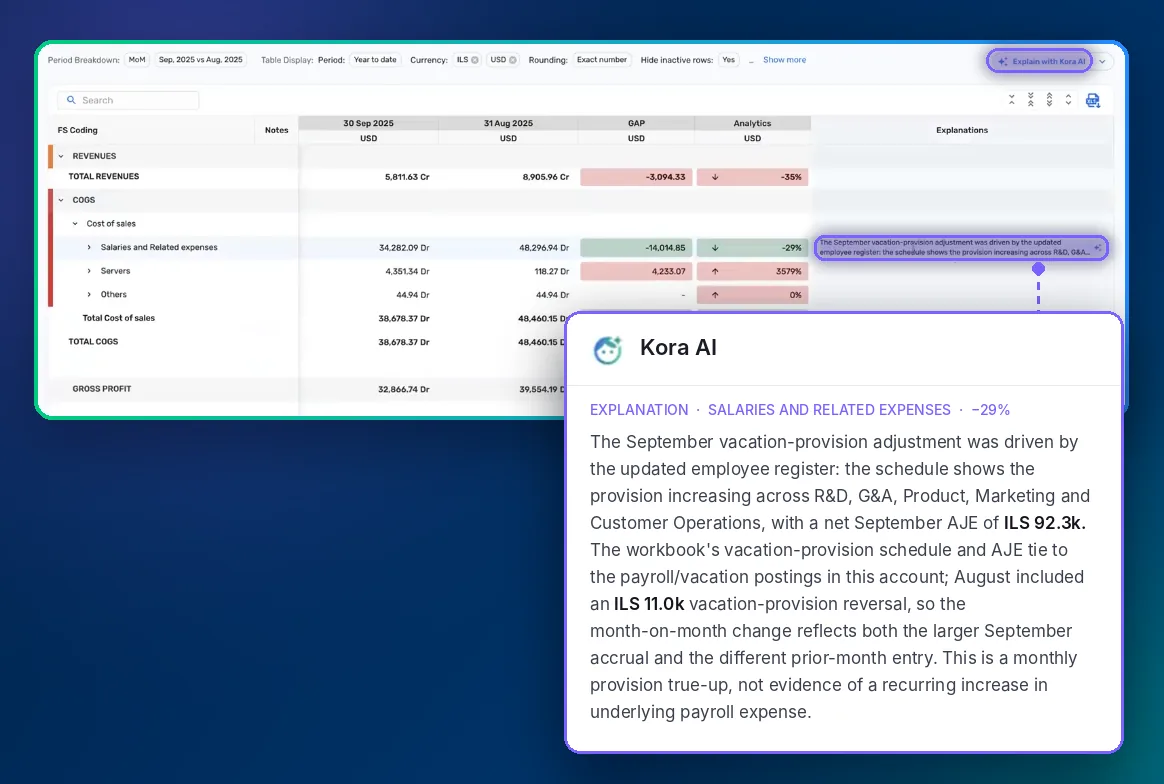Click the 8,905.96 Cr revenue value
This screenshot has height=784, width=1164.
point(546,177)
